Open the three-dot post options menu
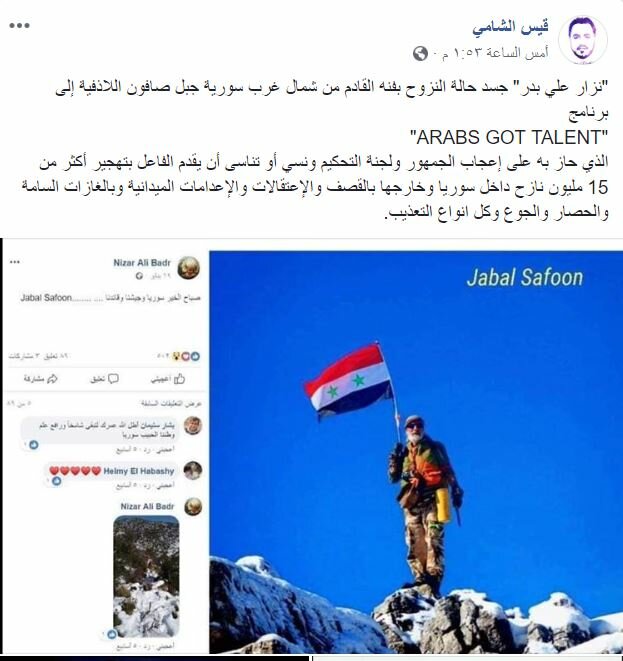This screenshot has width=623, height=661. click(x=19, y=25)
